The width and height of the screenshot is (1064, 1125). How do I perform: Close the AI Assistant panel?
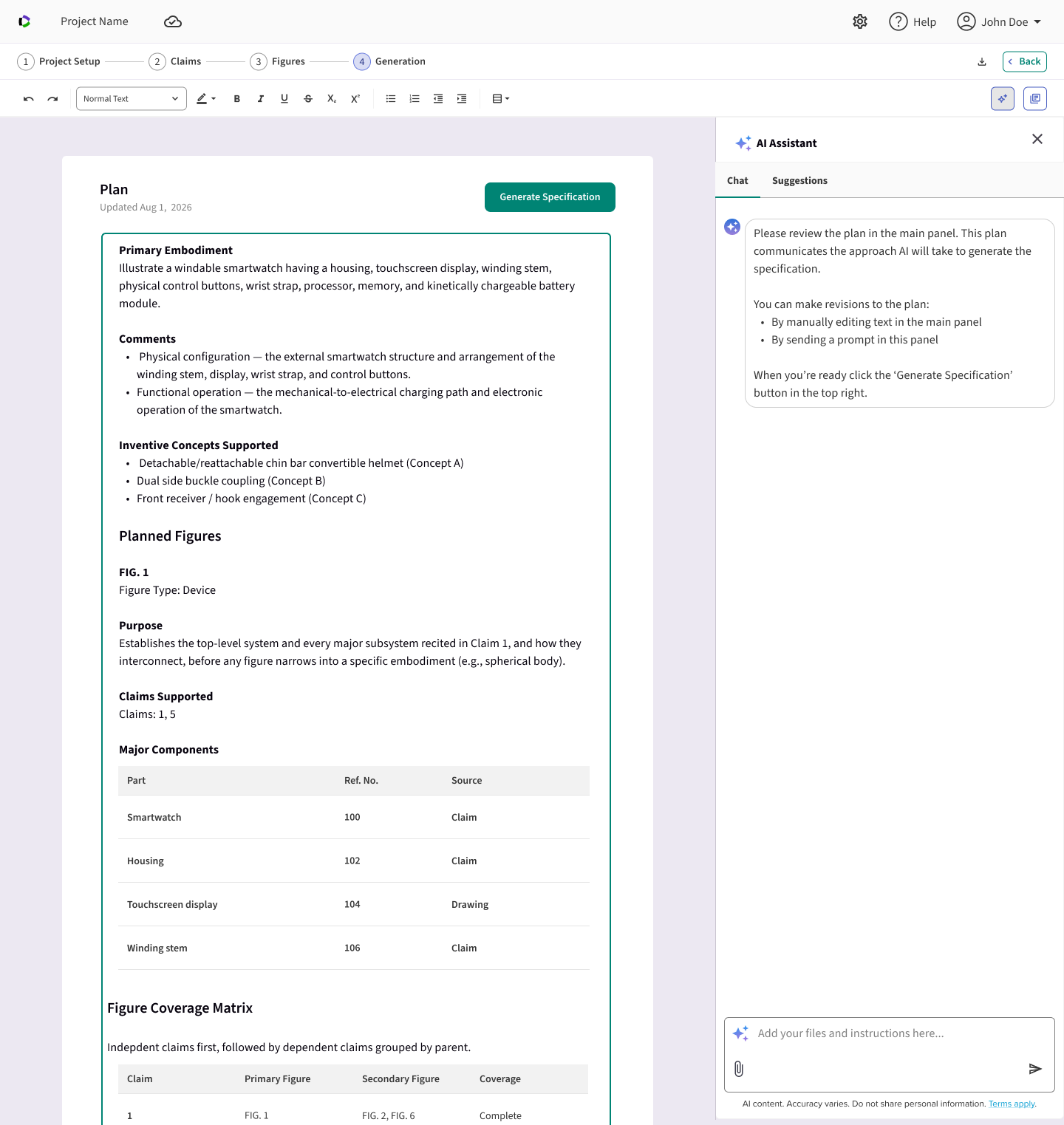pyautogui.click(x=1037, y=139)
